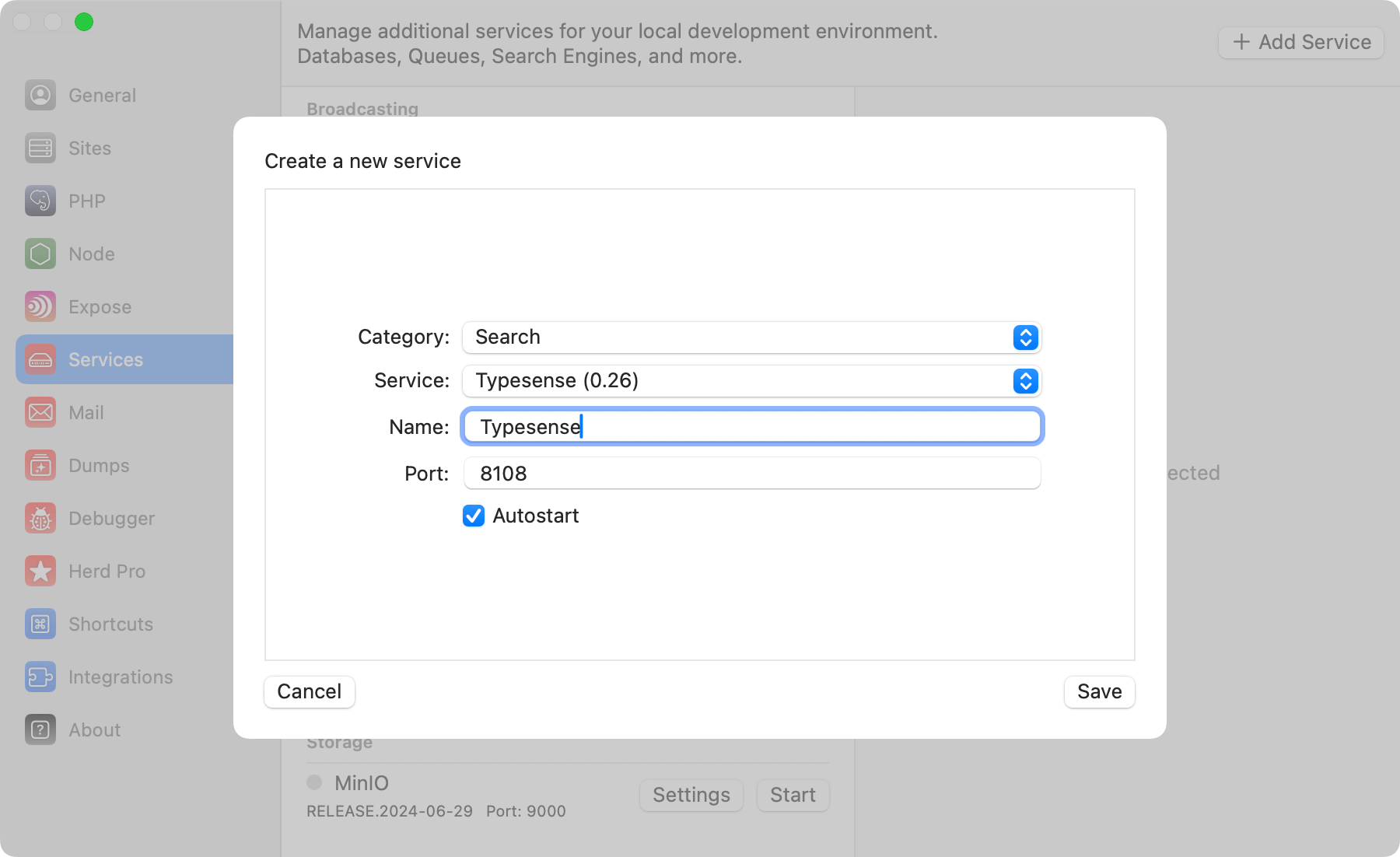Select the Debugger bug icon
1400x857 pixels.
pyautogui.click(x=40, y=518)
